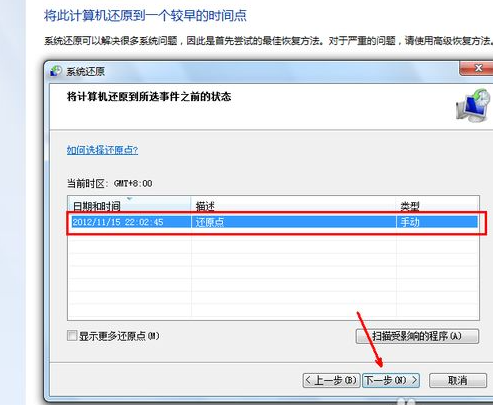Go back with 上一步(B) button
493x405 pixels.
tap(331, 380)
